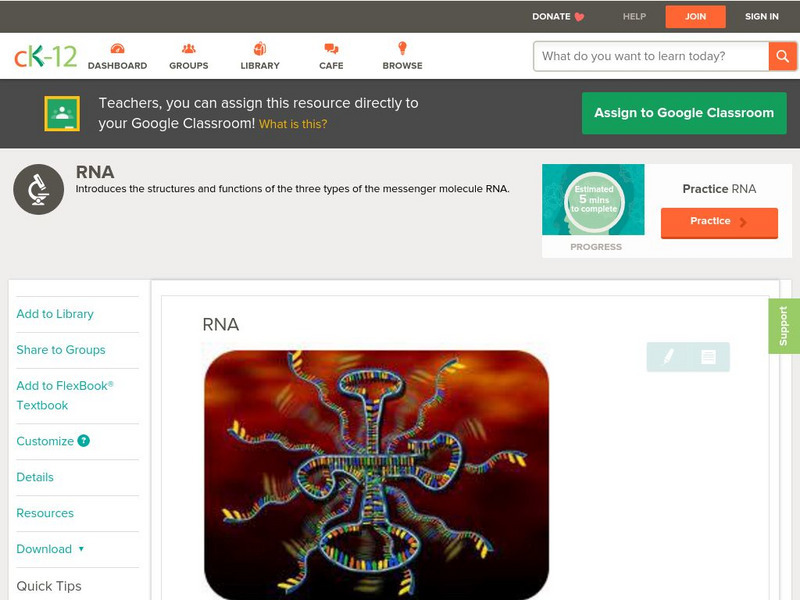Viewport: 800px width, 600px height.
Task: Open the Browse lightbulb icon
Action: pyautogui.click(x=402, y=48)
